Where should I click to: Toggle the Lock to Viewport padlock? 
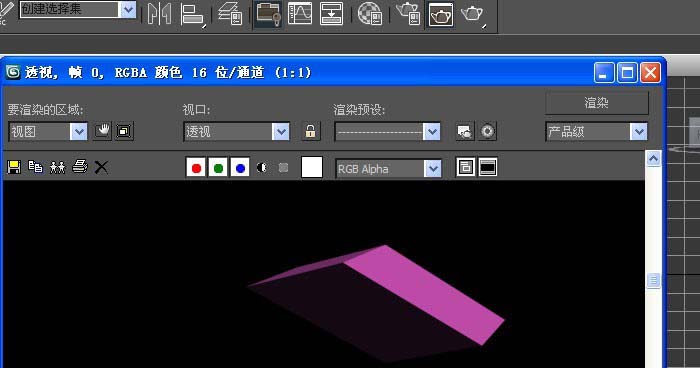(x=311, y=131)
